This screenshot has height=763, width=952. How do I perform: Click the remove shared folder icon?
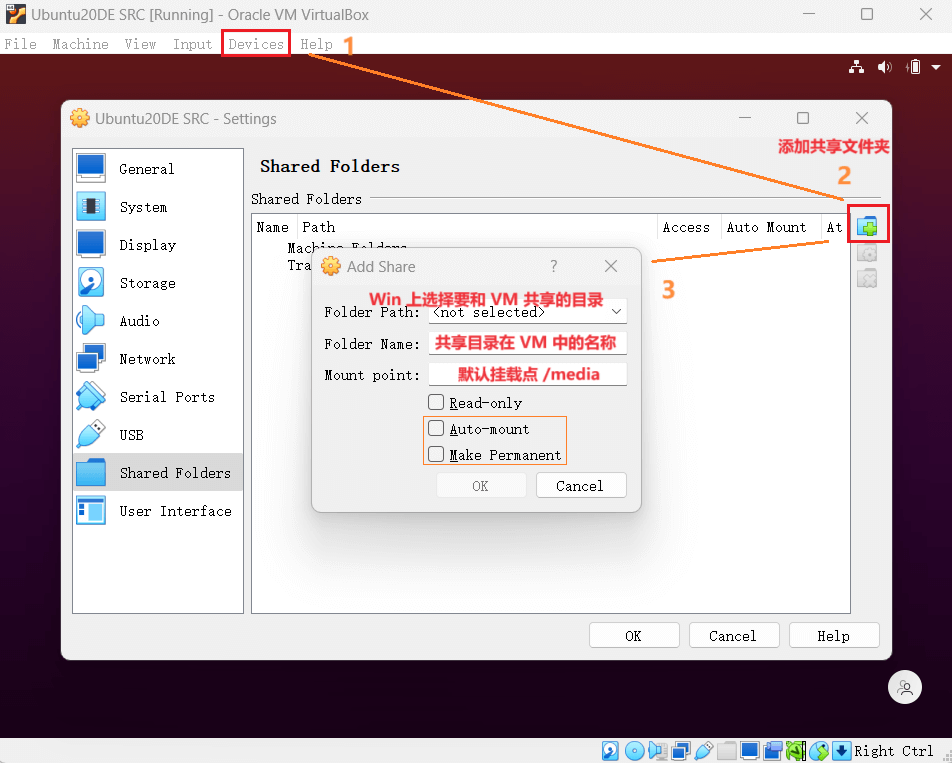coord(867,278)
